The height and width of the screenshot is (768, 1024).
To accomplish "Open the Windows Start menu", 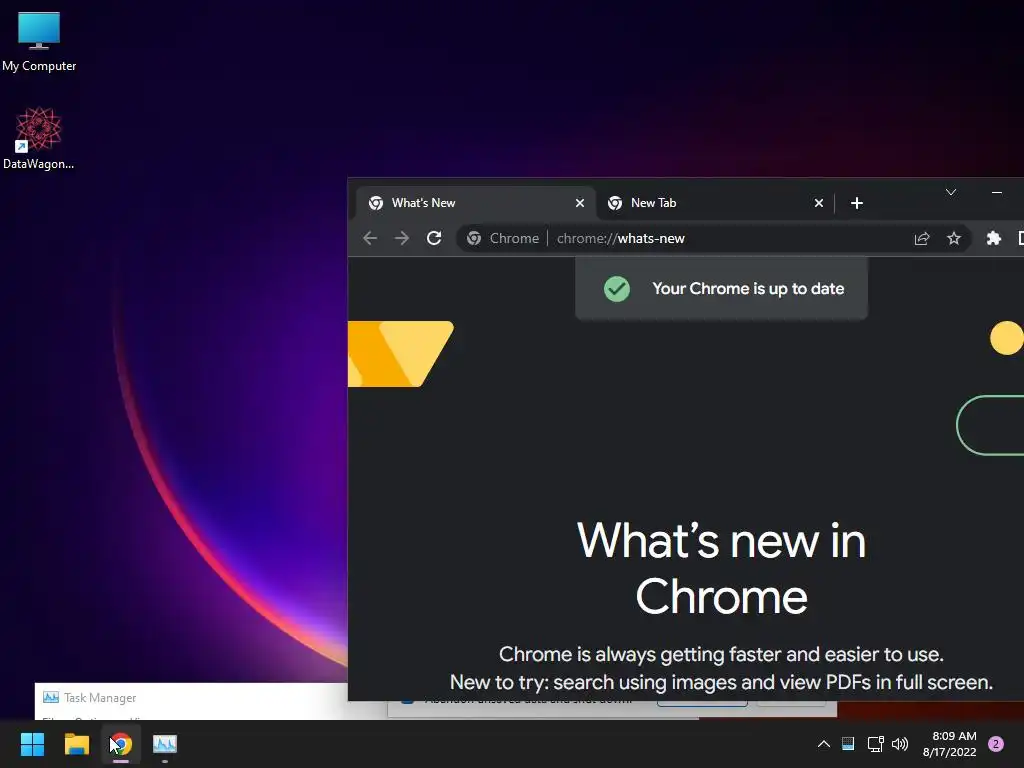I will (x=32, y=744).
